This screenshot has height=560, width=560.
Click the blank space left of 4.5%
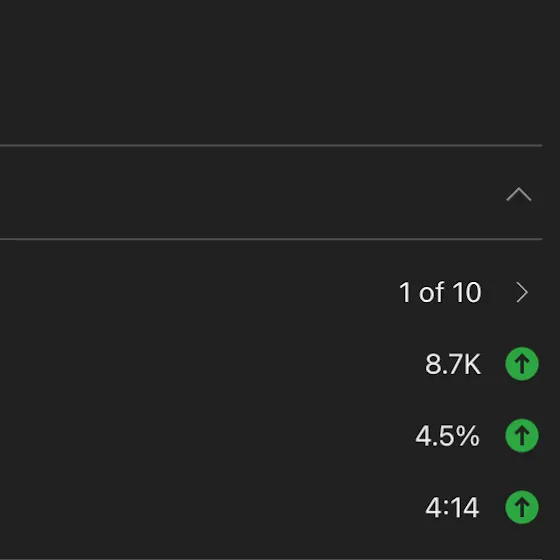pyautogui.click(x=206, y=436)
